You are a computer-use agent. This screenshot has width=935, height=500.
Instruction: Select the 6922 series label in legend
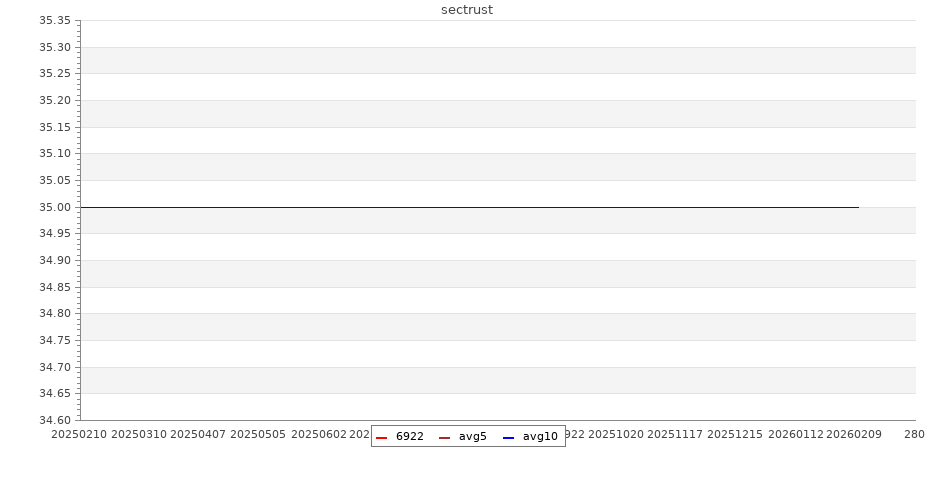[409, 437]
